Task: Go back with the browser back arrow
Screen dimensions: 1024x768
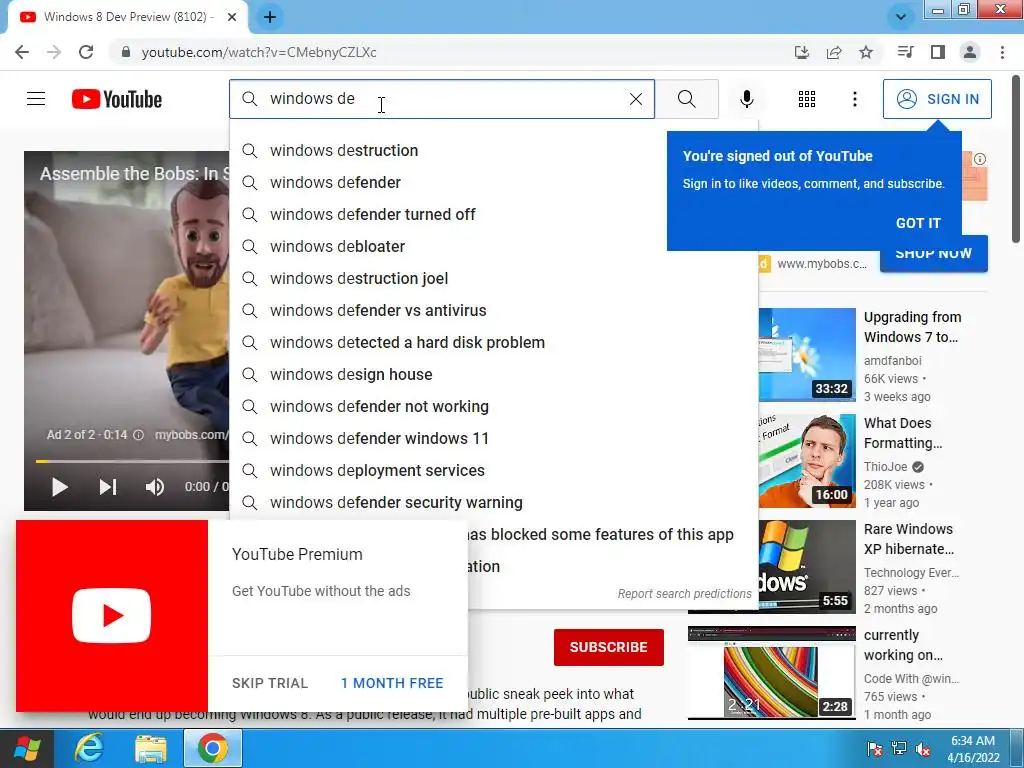Action: (x=22, y=52)
